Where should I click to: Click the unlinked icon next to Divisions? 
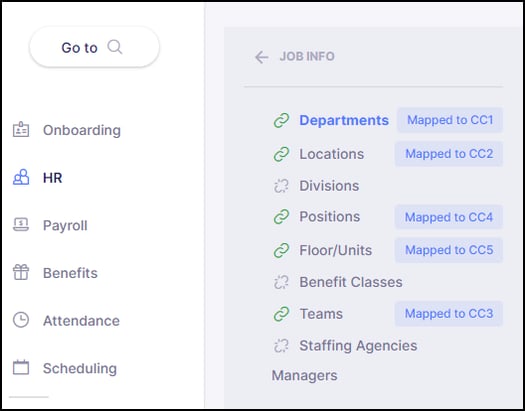(x=281, y=186)
